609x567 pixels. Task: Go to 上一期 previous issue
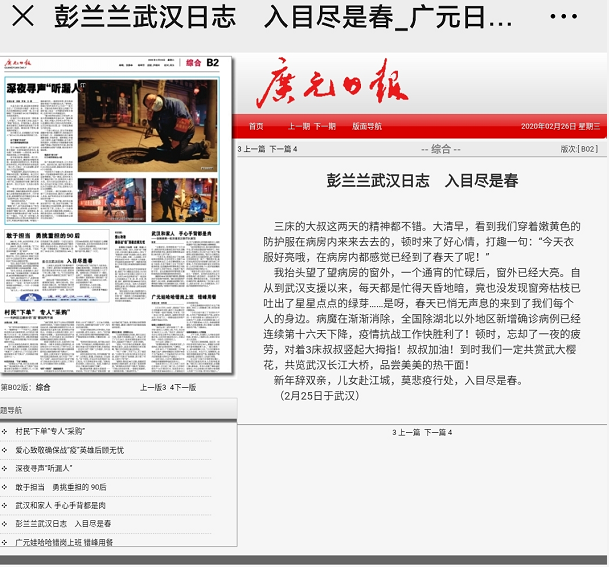coord(298,126)
